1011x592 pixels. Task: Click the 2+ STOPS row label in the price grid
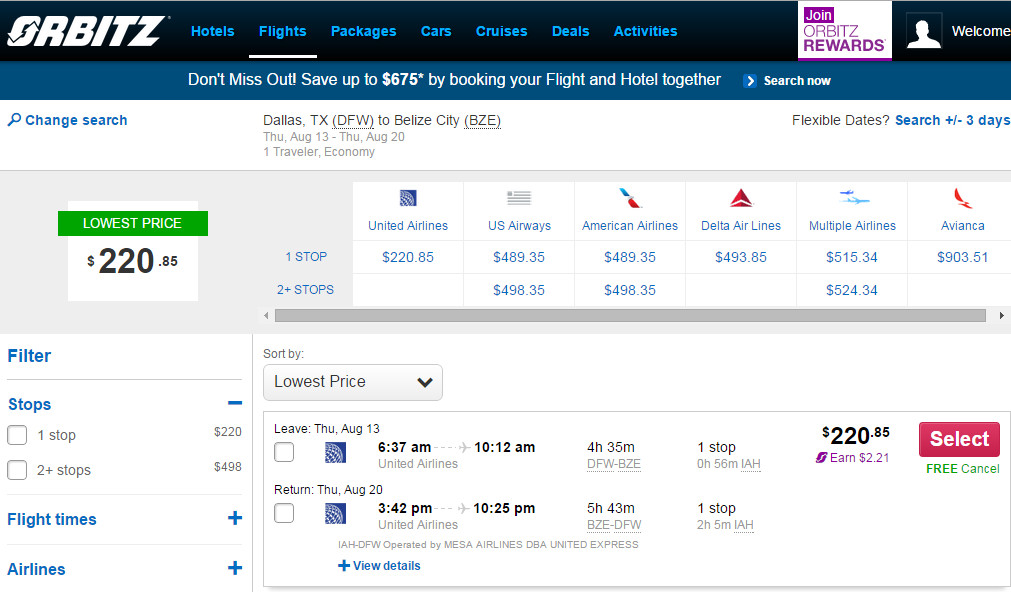pos(306,290)
